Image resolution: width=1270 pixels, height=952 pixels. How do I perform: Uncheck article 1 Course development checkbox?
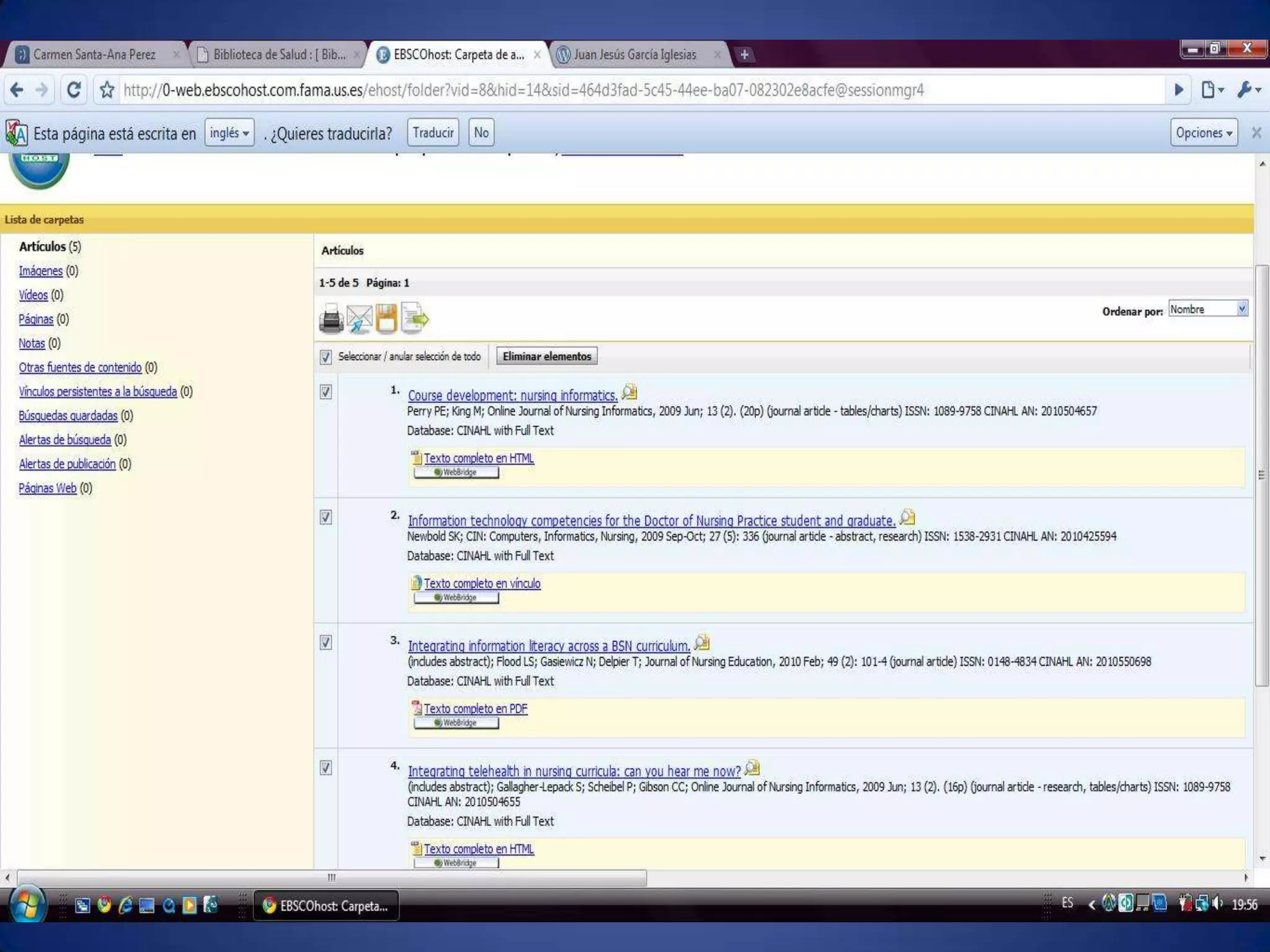point(326,392)
